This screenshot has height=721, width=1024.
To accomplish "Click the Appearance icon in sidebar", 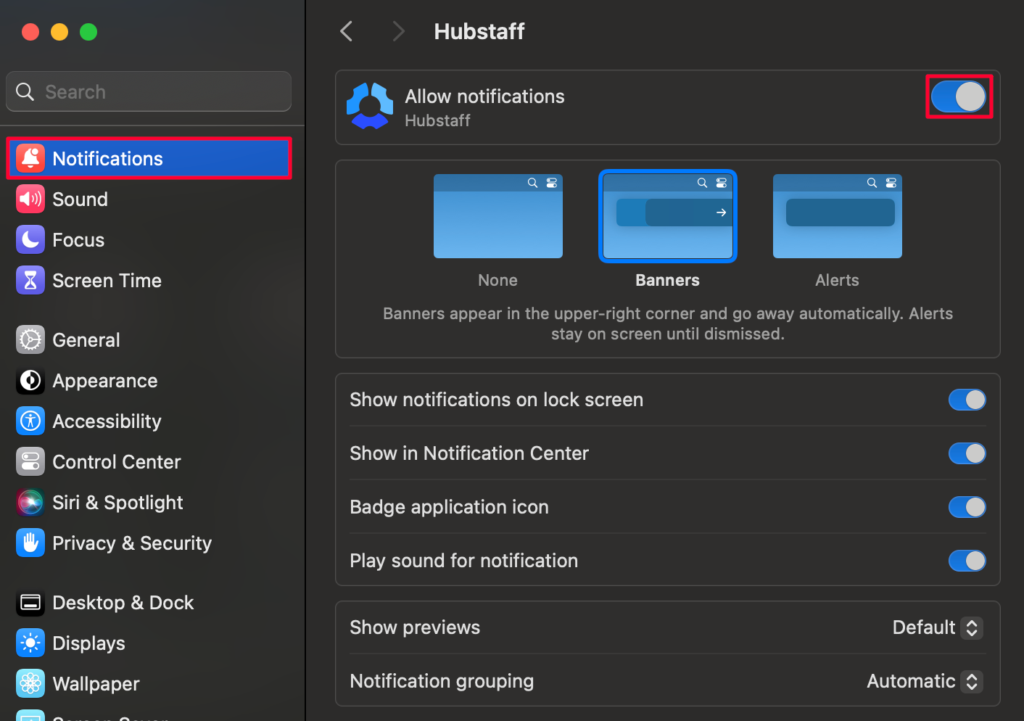I will click(x=30, y=380).
